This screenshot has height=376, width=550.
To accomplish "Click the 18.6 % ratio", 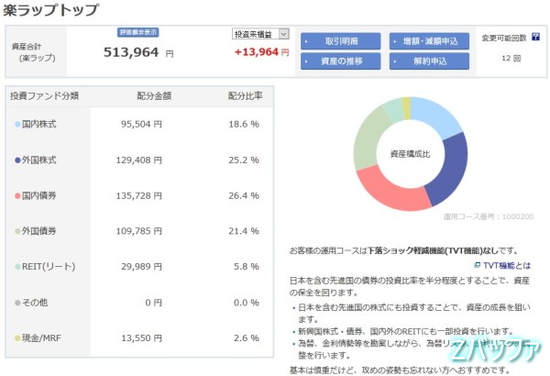I will coord(244,124).
